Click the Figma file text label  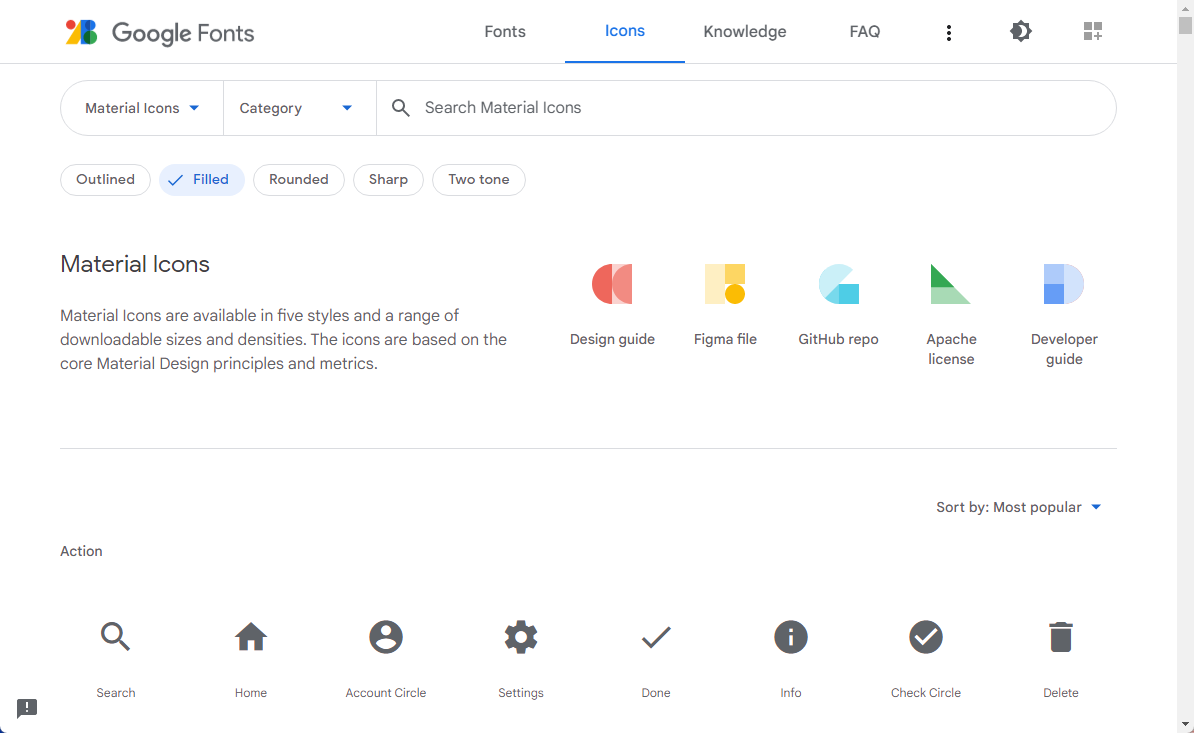(725, 339)
